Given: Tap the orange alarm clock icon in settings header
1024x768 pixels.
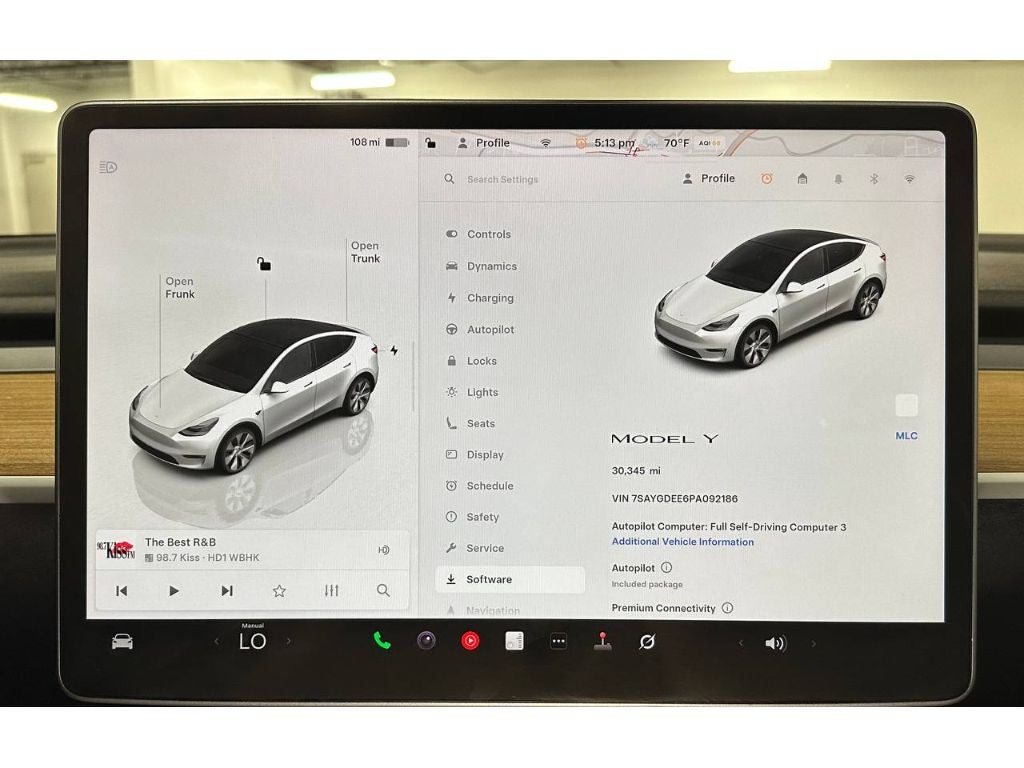Looking at the screenshot, I should pyautogui.click(x=767, y=178).
